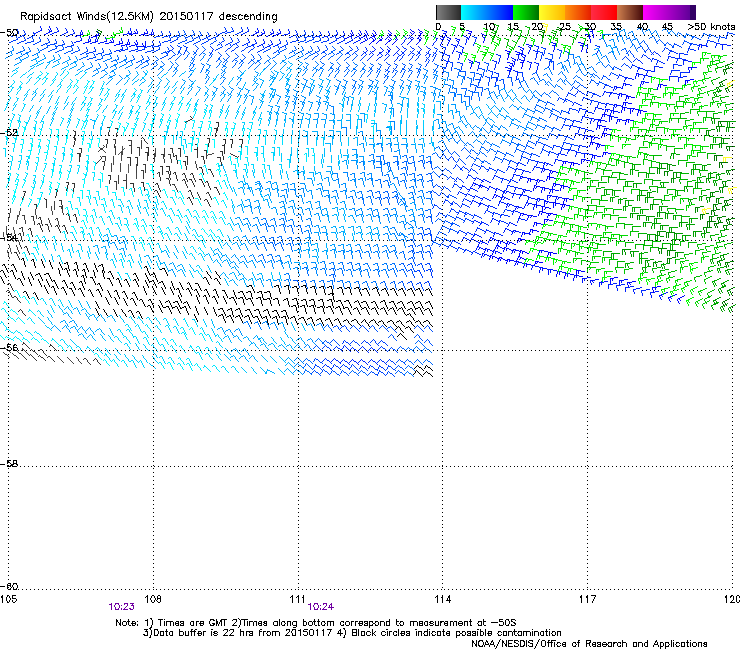This screenshot has width=740, height=650.
Task: Click the purple time stamp 10:23
Action: pyautogui.click(x=122, y=607)
